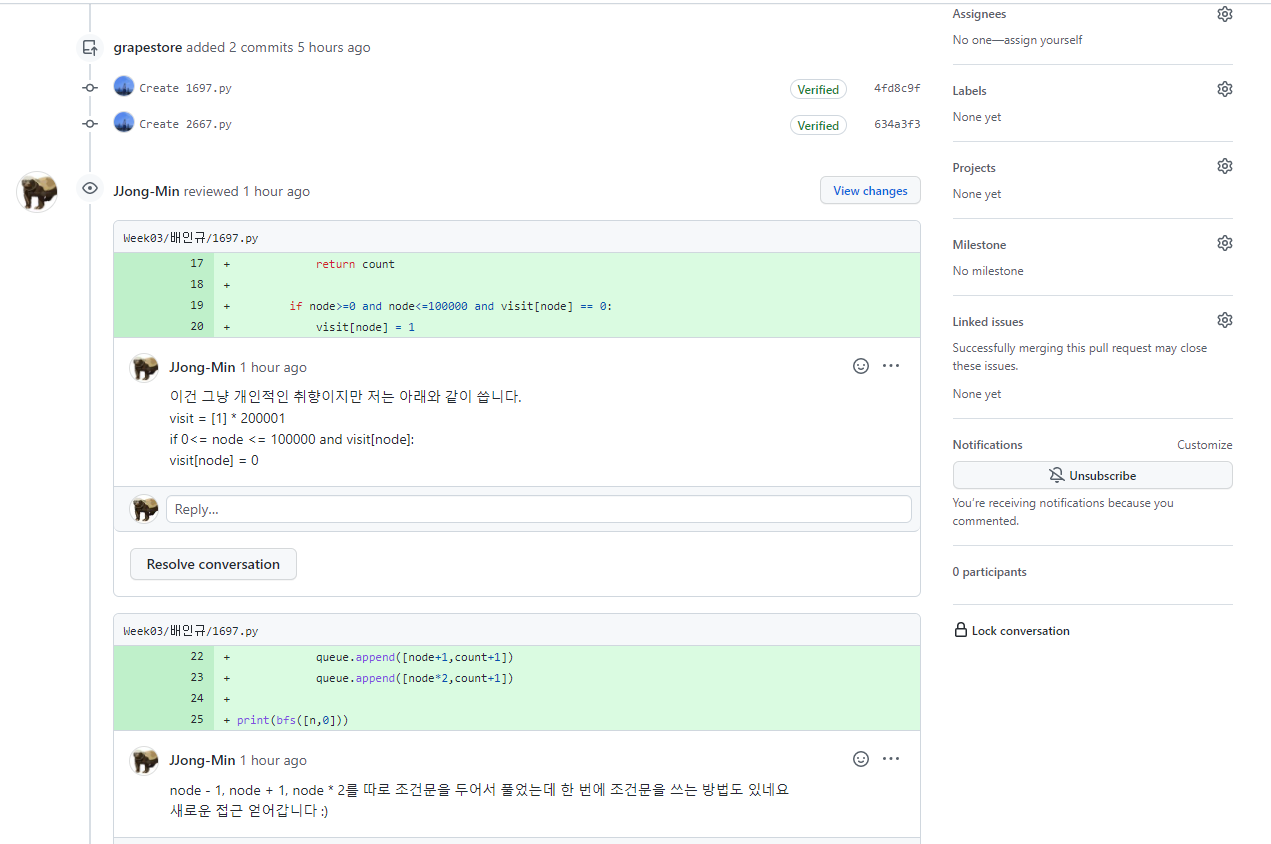Open Assignees settings gear
The height and width of the screenshot is (844, 1271).
point(1224,14)
